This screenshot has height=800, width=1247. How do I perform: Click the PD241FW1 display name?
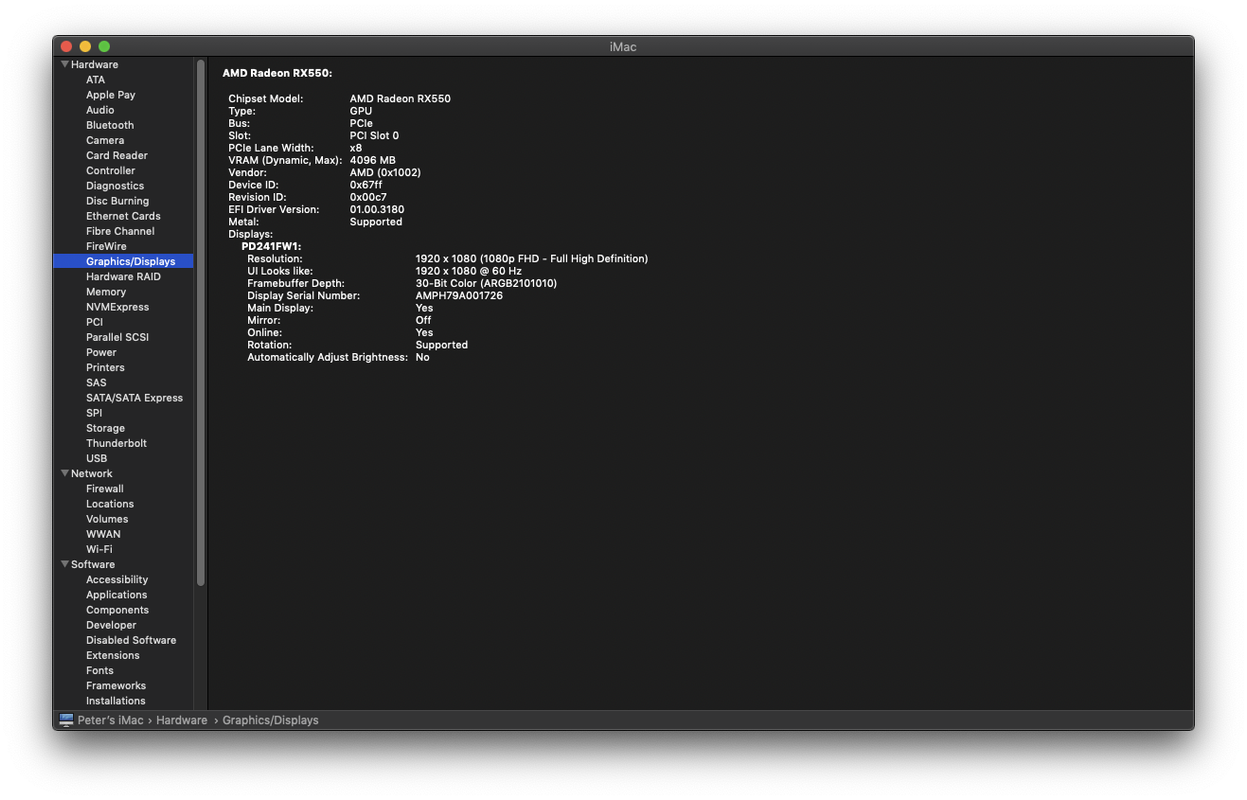pyautogui.click(x=271, y=246)
